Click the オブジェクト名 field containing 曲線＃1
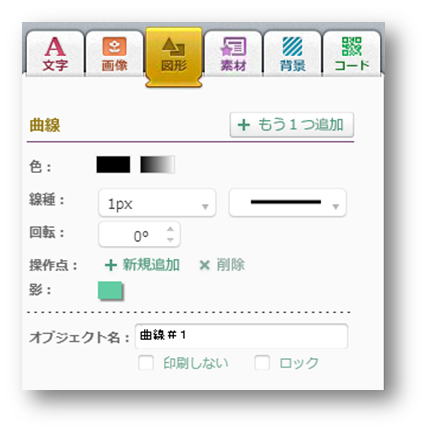Screen dimensions: 427x432 (242, 336)
